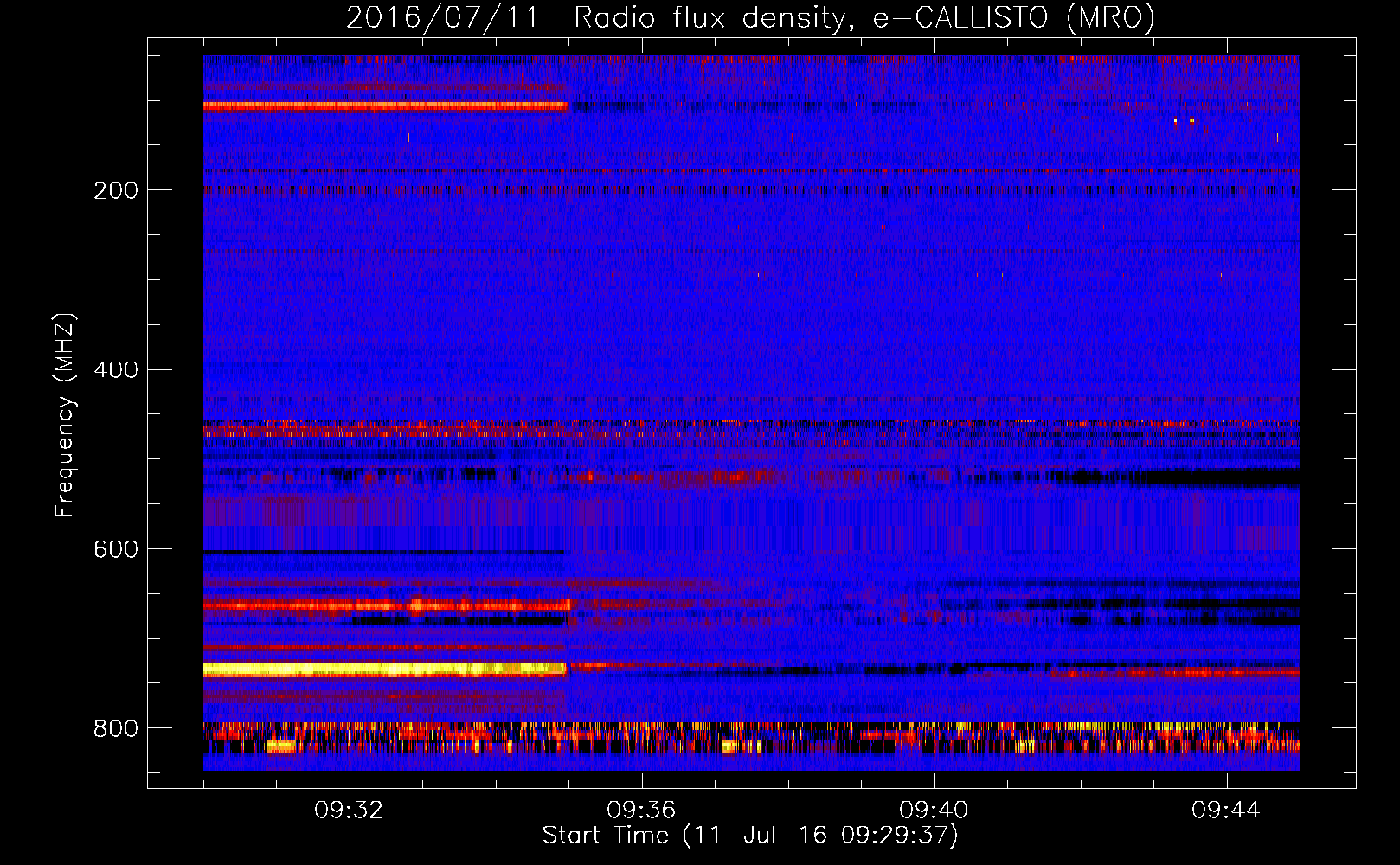
Task: Click the 400 frequency tick label
Action: click(x=116, y=370)
